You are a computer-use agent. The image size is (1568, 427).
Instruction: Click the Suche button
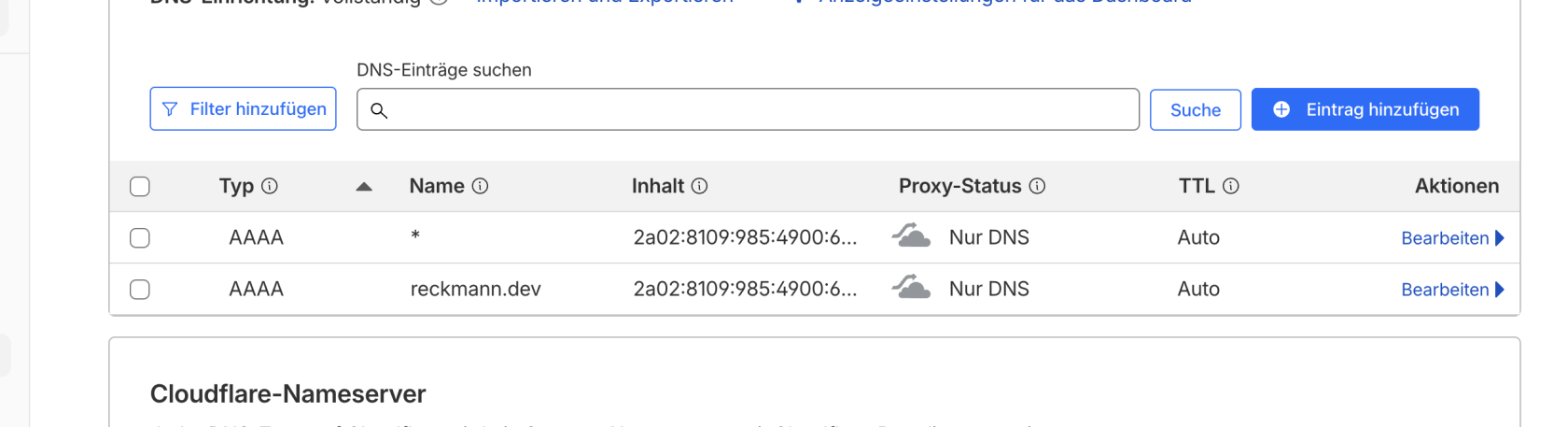[1196, 110]
